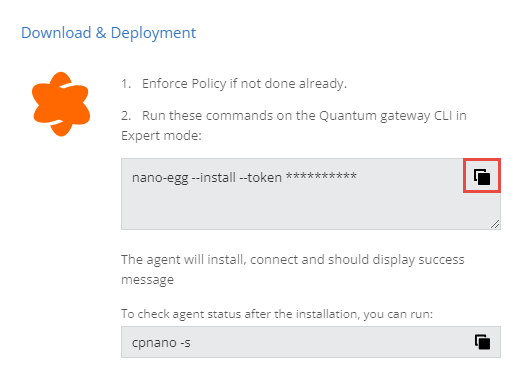Click the word cpnano in status field
This screenshot has height=385, width=517.
[x=154, y=343]
